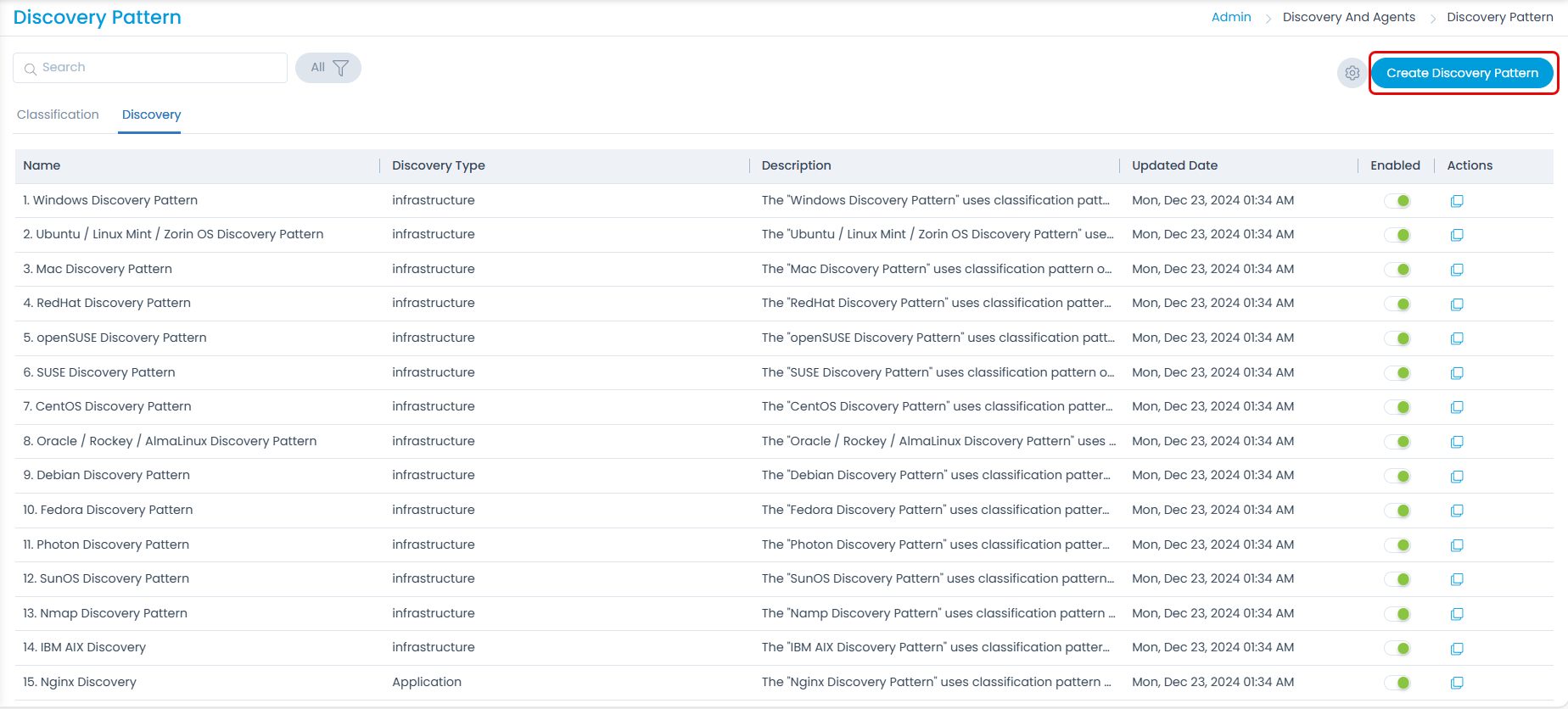
Task: Click the settings gear icon
Action: click(x=1352, y=73)
